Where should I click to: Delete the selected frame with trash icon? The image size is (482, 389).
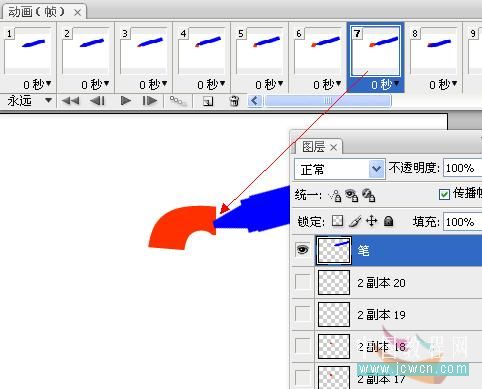234,101
